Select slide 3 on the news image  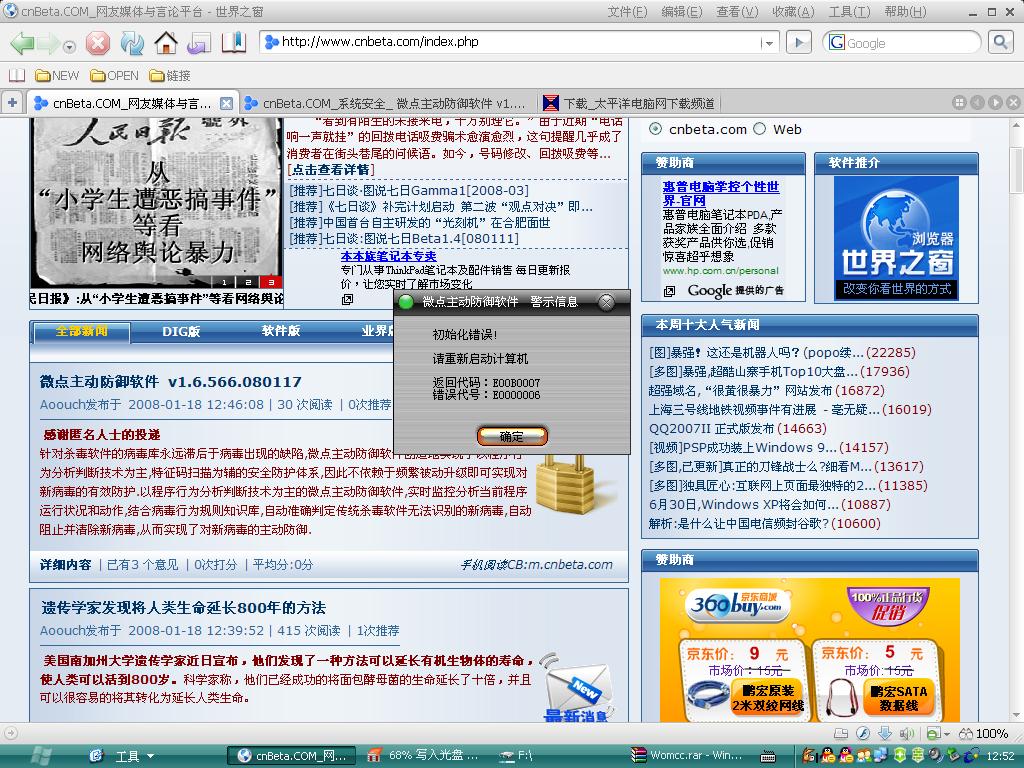click(x=271, y=282)
